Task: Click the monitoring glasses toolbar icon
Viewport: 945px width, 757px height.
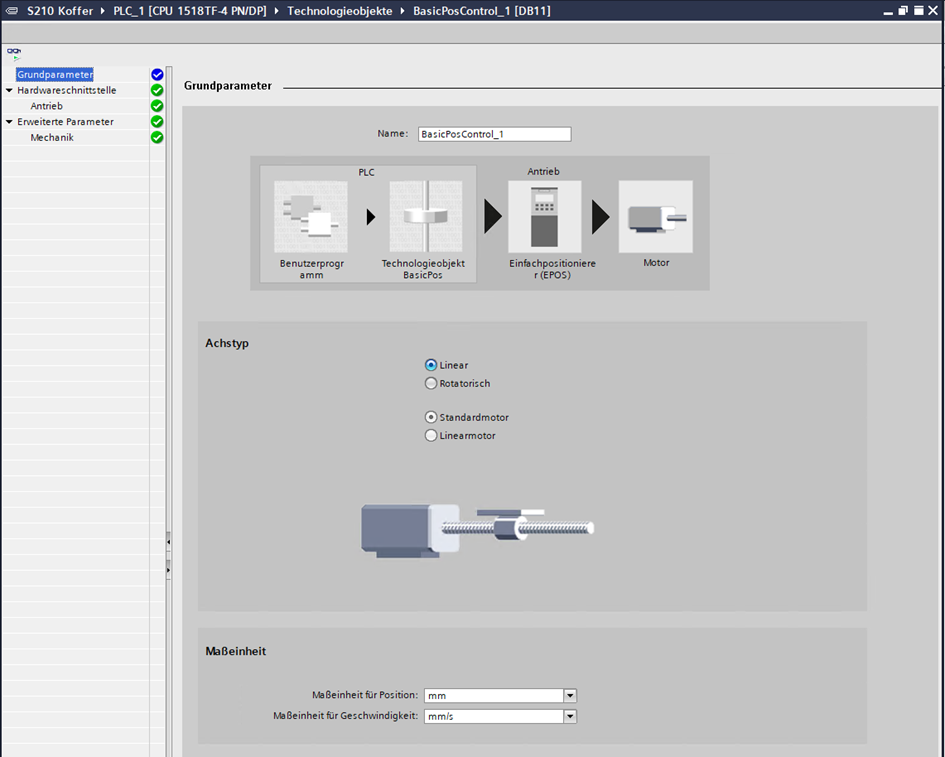Action: [14, 51]
